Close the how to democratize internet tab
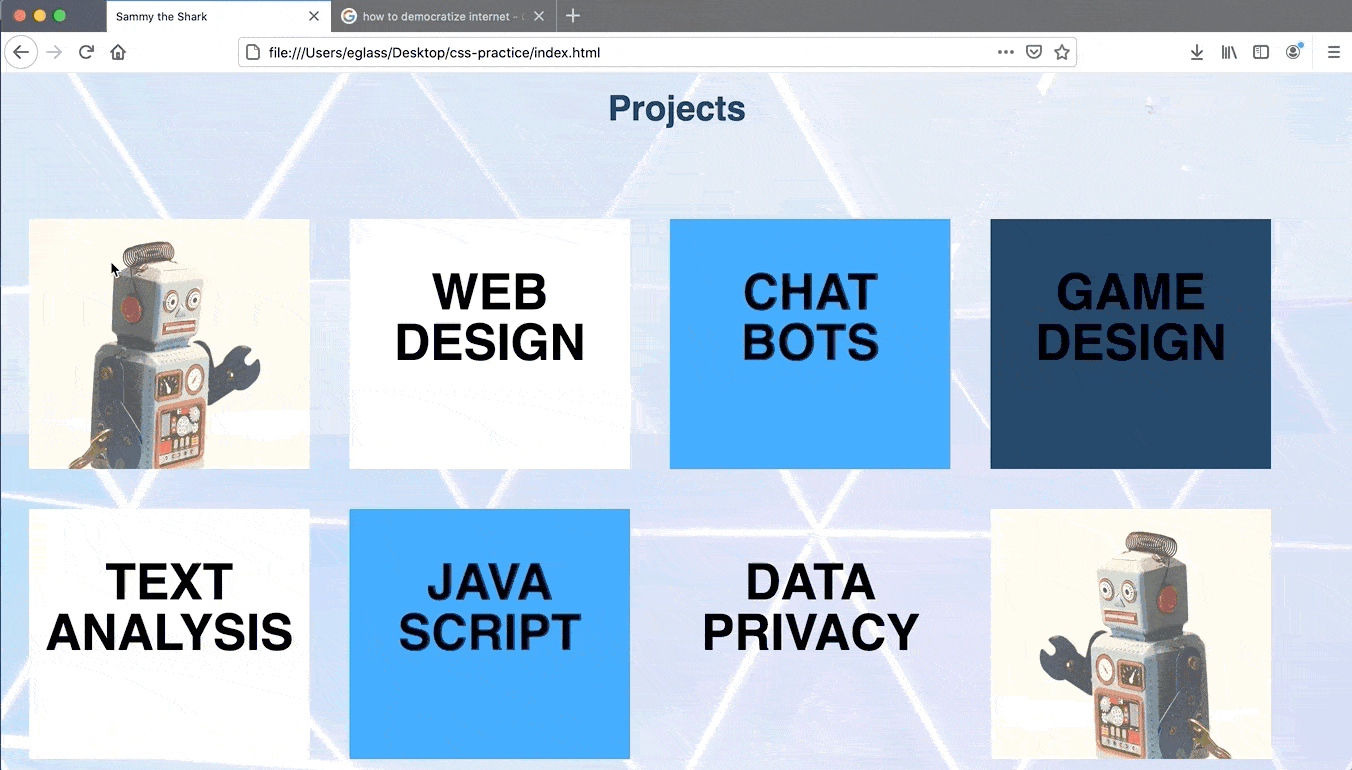 point(540,16)
